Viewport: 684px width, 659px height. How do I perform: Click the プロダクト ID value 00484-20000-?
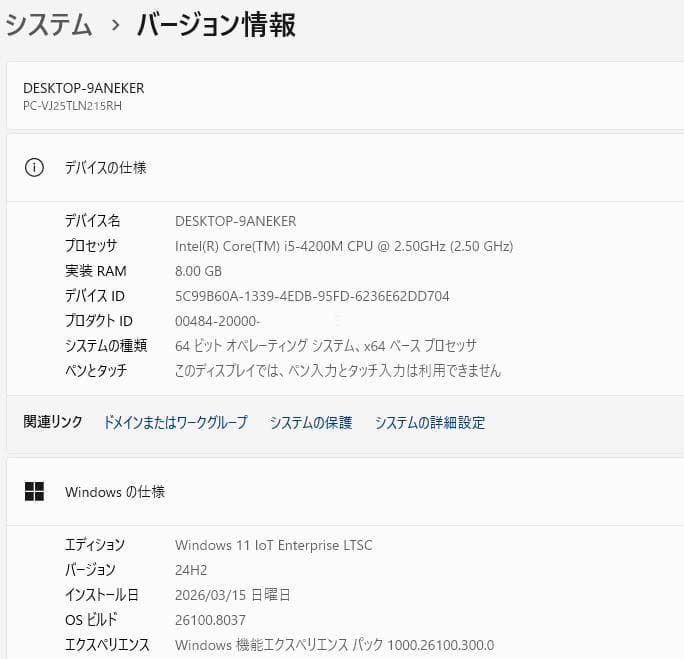point(217,321)
